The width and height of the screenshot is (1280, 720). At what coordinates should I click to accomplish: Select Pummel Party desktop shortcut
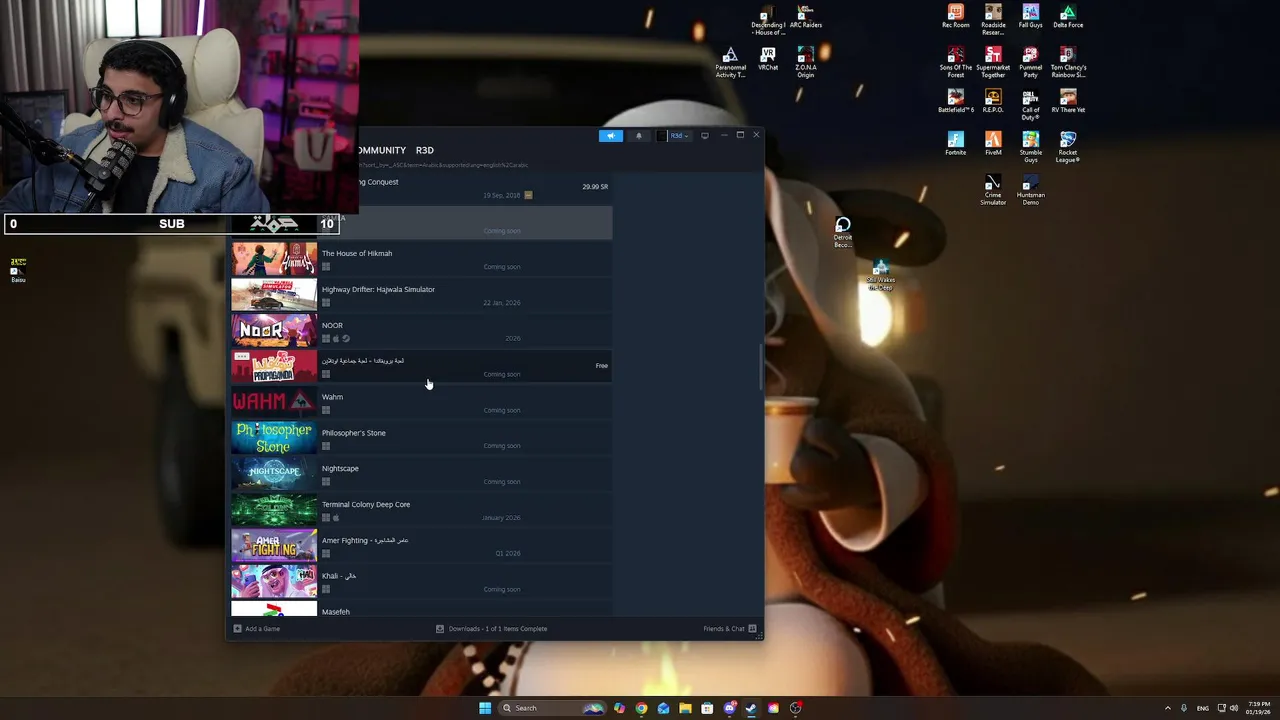point(1030,62)
